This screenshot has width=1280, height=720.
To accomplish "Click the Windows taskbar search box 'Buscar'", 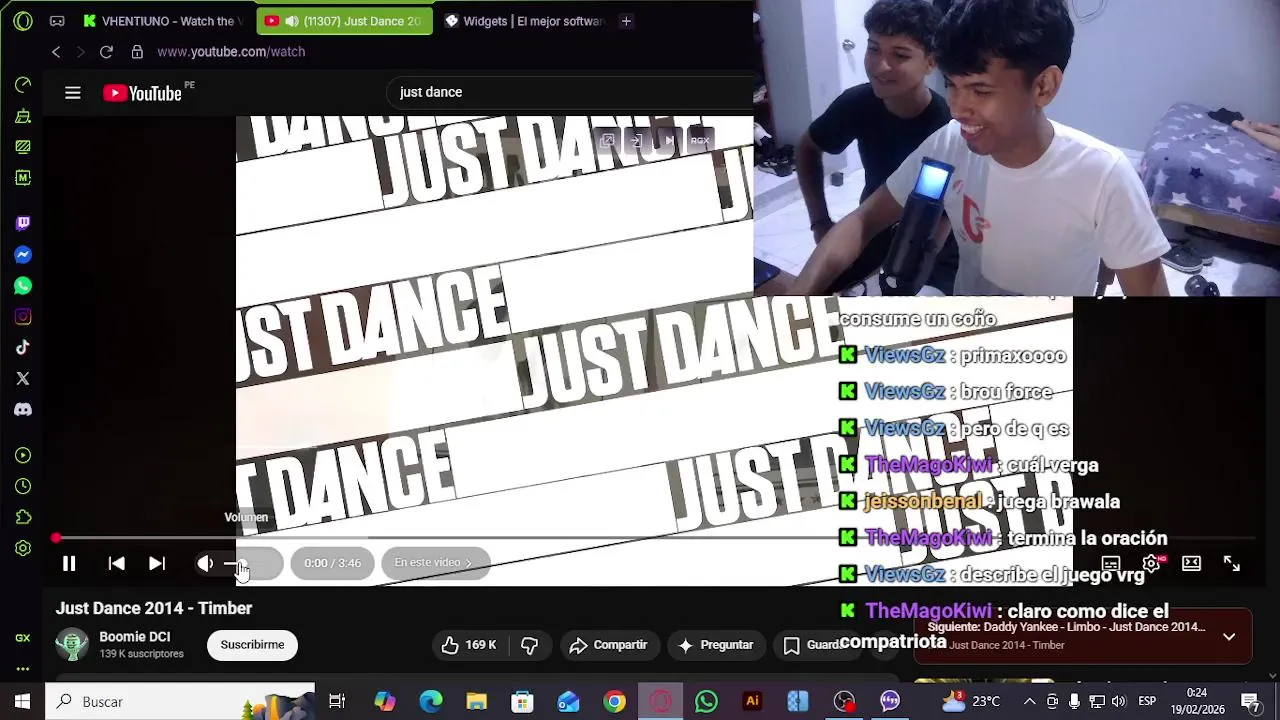I will pos(180,702).
